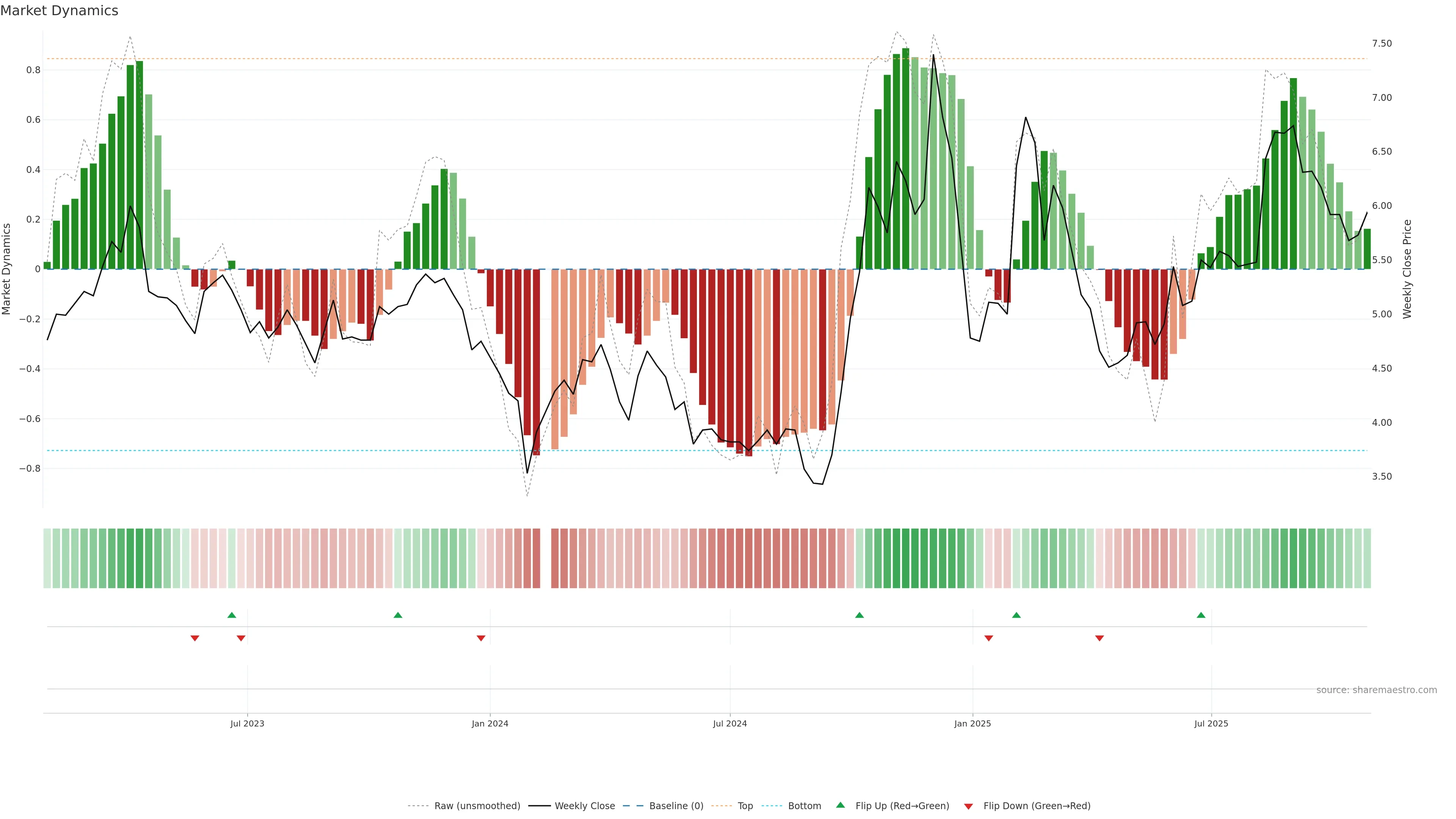1456x819 pixels.
Task: Click the Flip Down marker just after Jan 2025
Action: tap(988, 638)
